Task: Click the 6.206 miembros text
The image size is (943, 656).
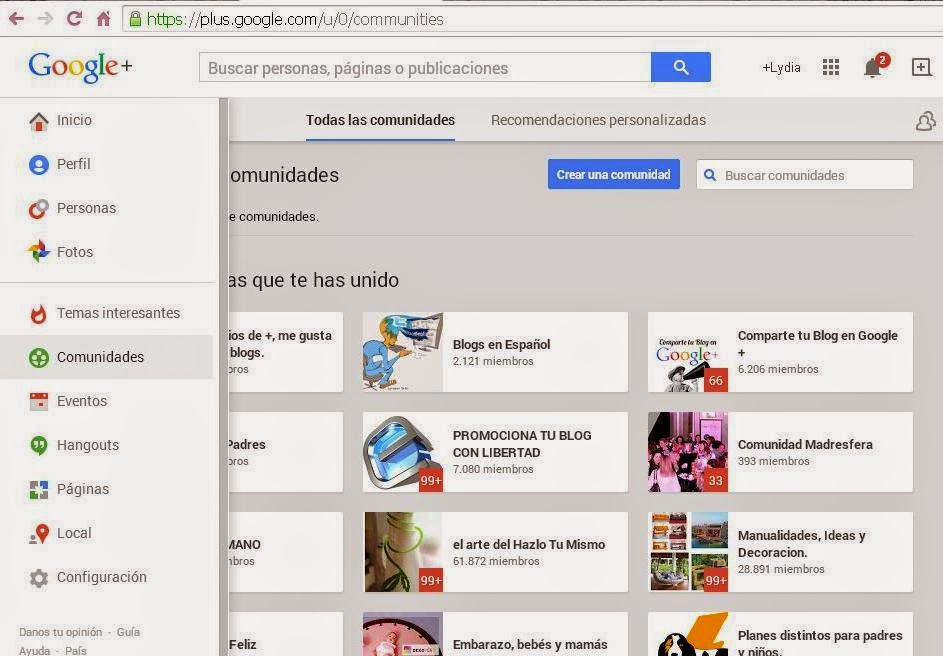Action: 778,369
